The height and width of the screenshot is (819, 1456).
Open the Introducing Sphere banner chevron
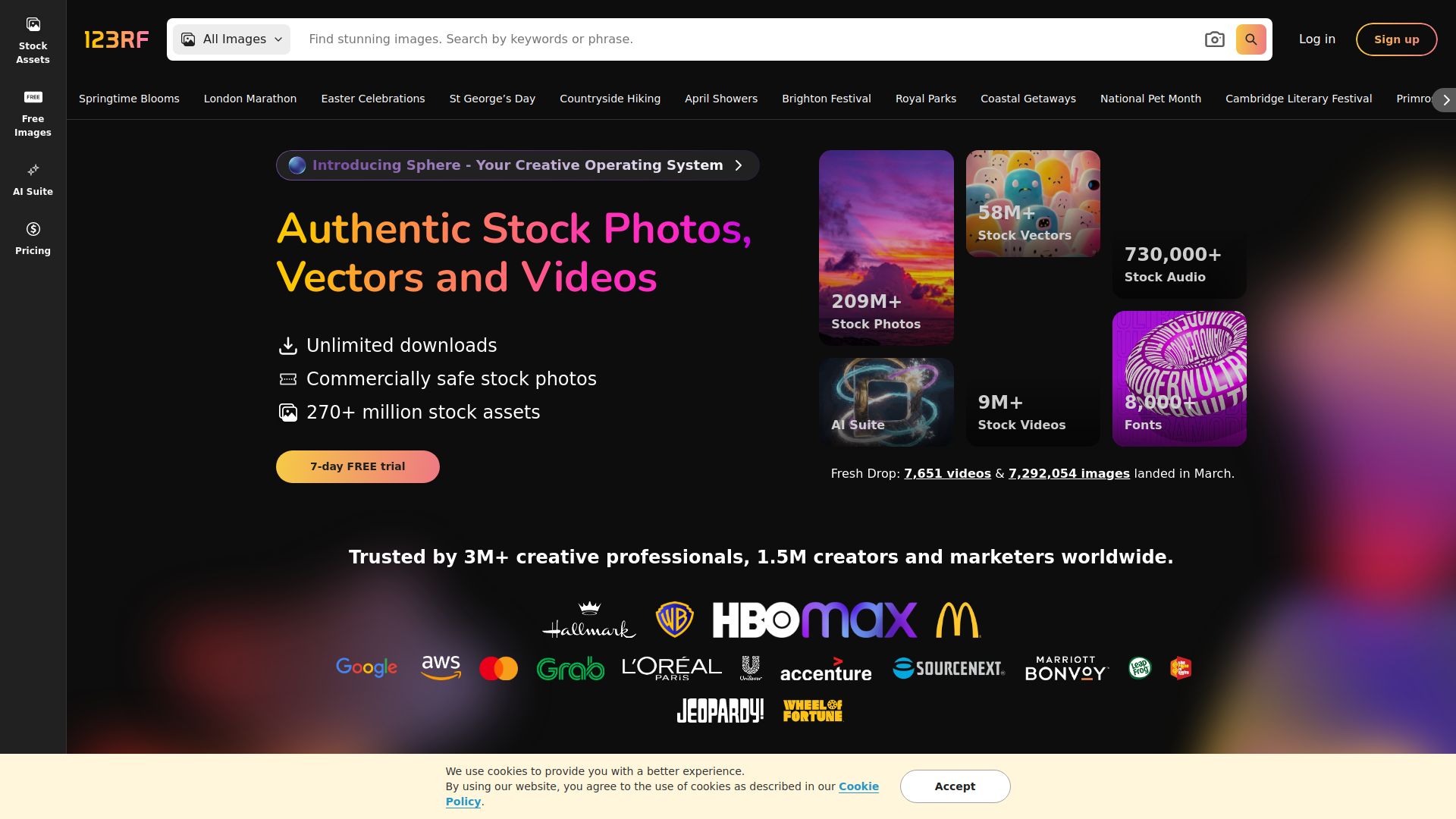tap(739, 165)
